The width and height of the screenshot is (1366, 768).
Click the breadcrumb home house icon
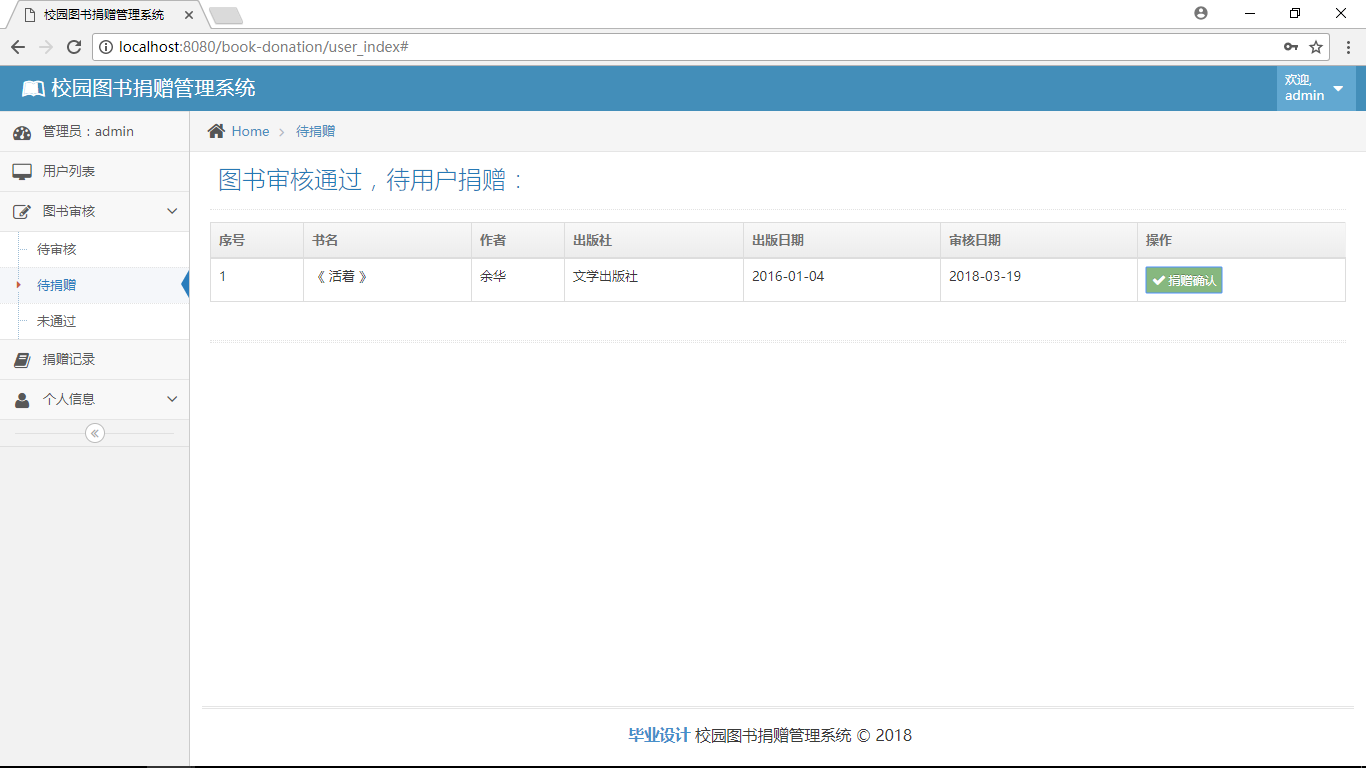[216, 131]
